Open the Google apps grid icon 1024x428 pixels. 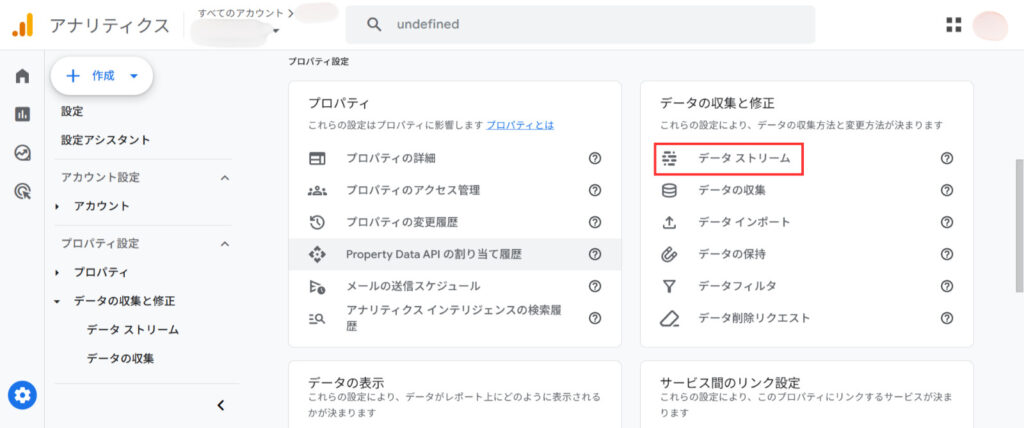(954, 25)
